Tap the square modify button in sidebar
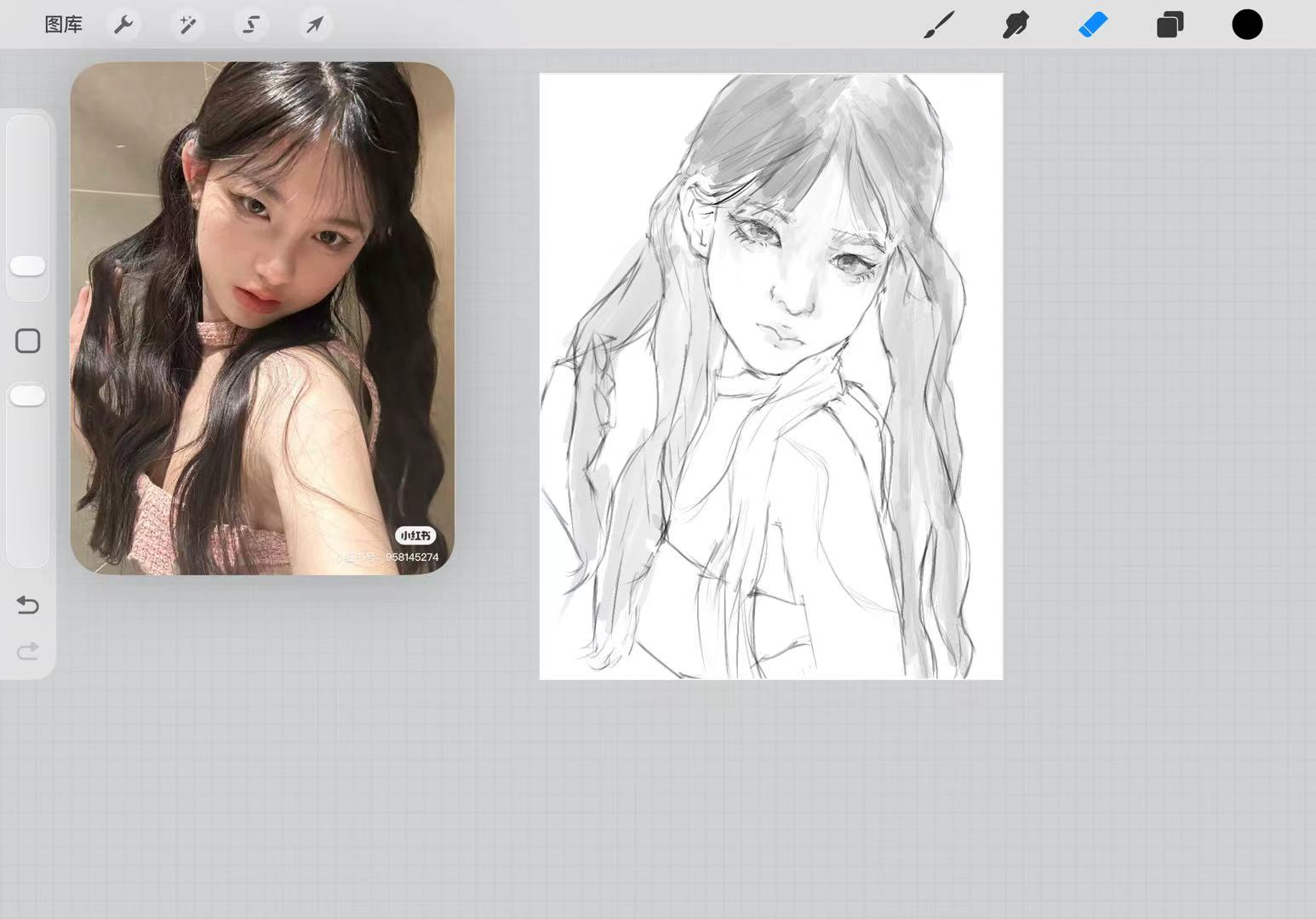This screenshot has height=919, width=1316. click(28, 341)
